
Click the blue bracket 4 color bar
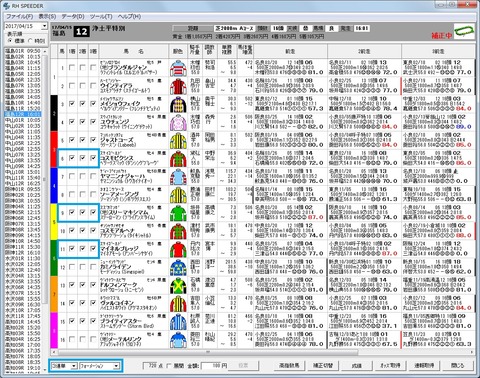click(x=54, y=186)
